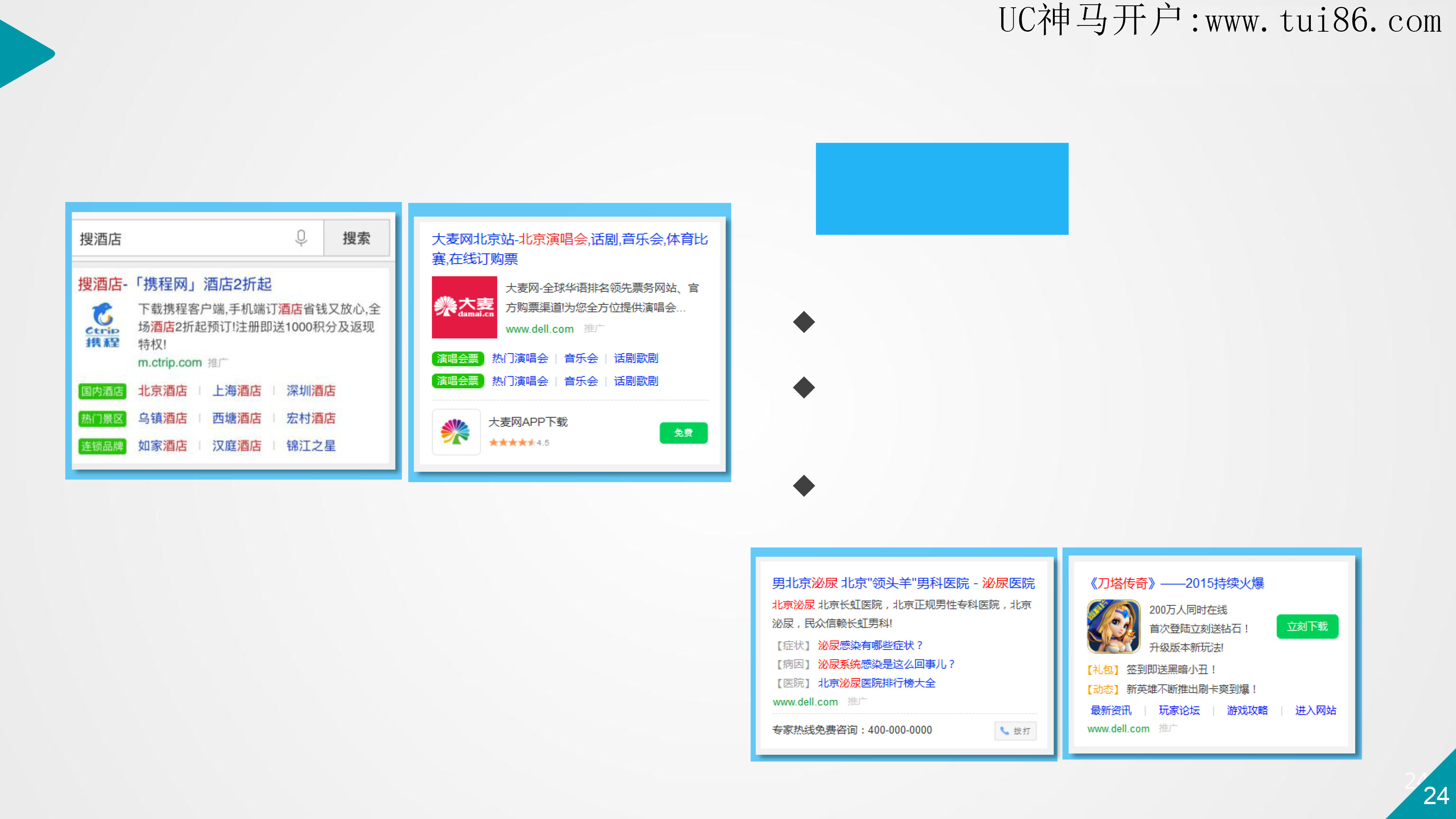Open the 泌尿系统感染是这么回事儿？ link
This screenshot has width=1456, height=819.
pos(887,664)
